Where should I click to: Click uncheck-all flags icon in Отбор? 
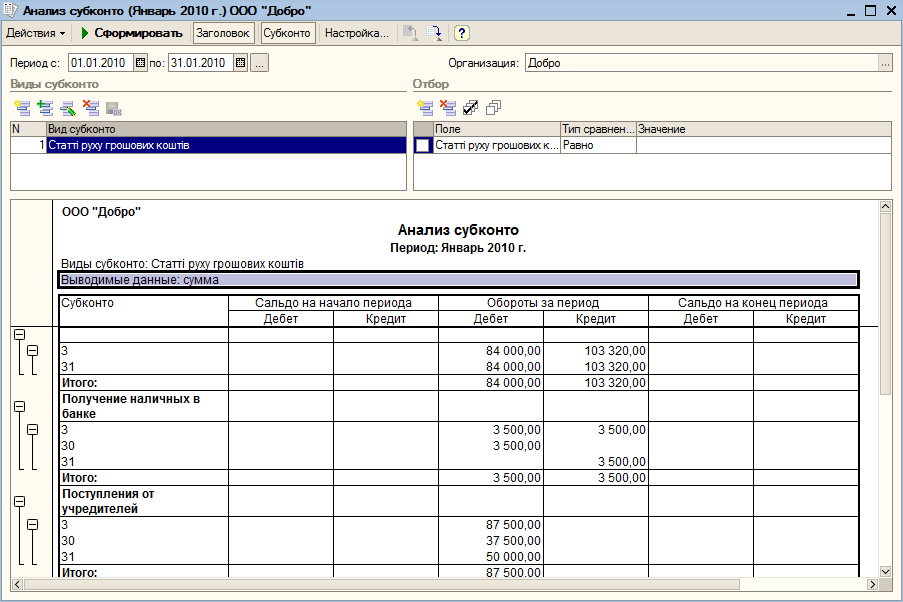tap(494, 107)
